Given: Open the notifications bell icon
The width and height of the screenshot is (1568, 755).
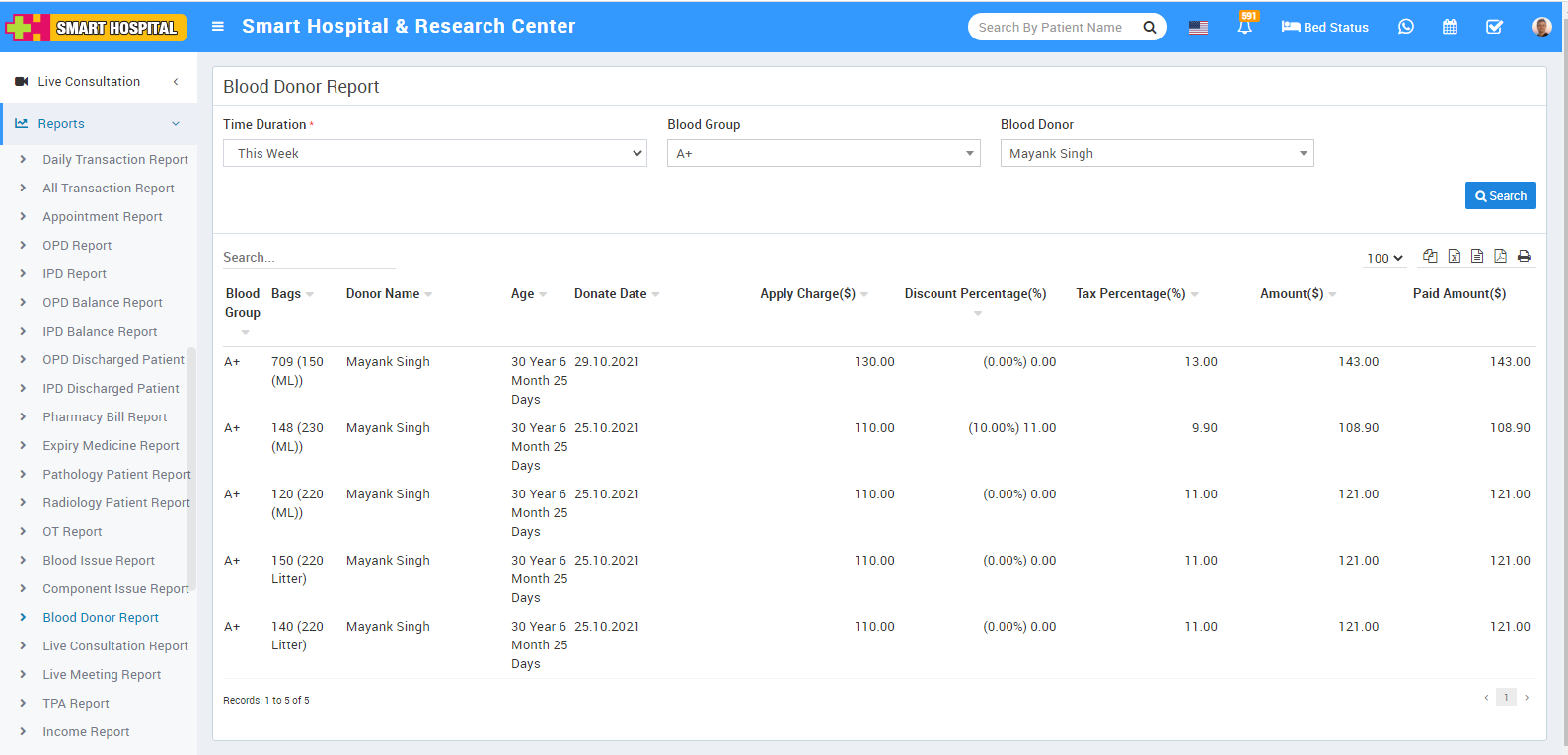Looking at the screenshot, I should [x=1244, y=27].
